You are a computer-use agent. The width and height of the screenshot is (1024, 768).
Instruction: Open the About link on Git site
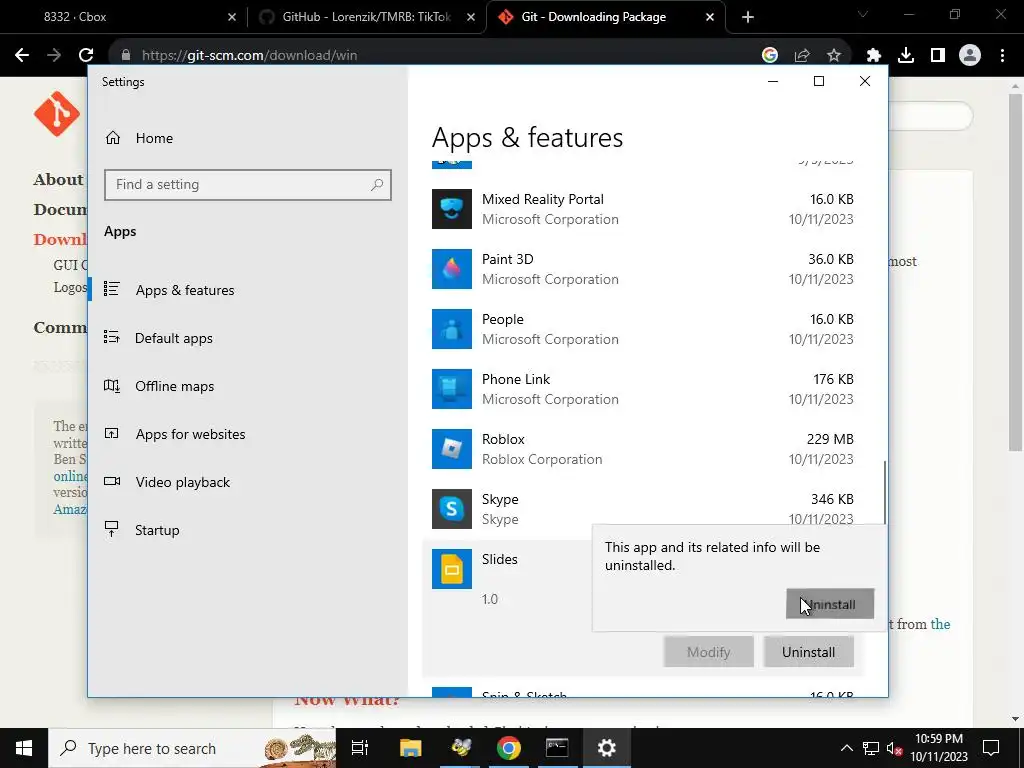coord(58,180)
